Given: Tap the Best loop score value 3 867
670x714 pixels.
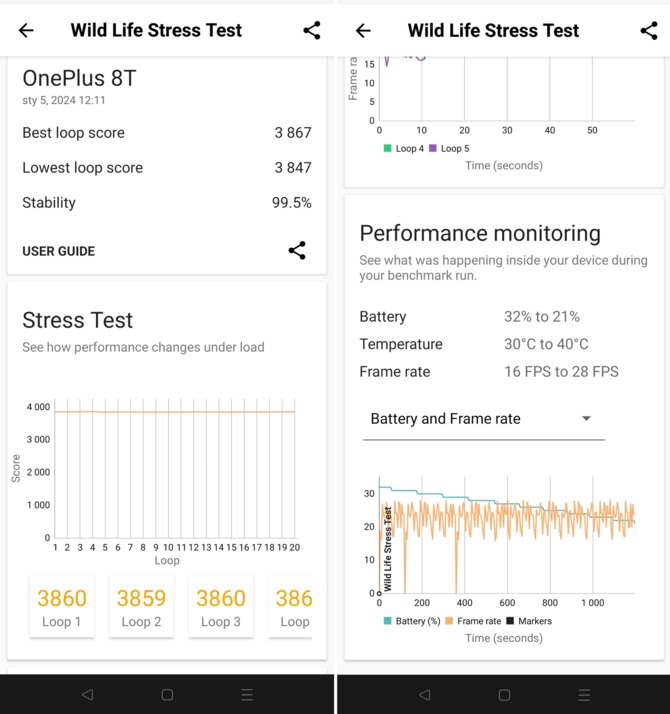Looking at the screenshot, I should (x=293, y=133).
